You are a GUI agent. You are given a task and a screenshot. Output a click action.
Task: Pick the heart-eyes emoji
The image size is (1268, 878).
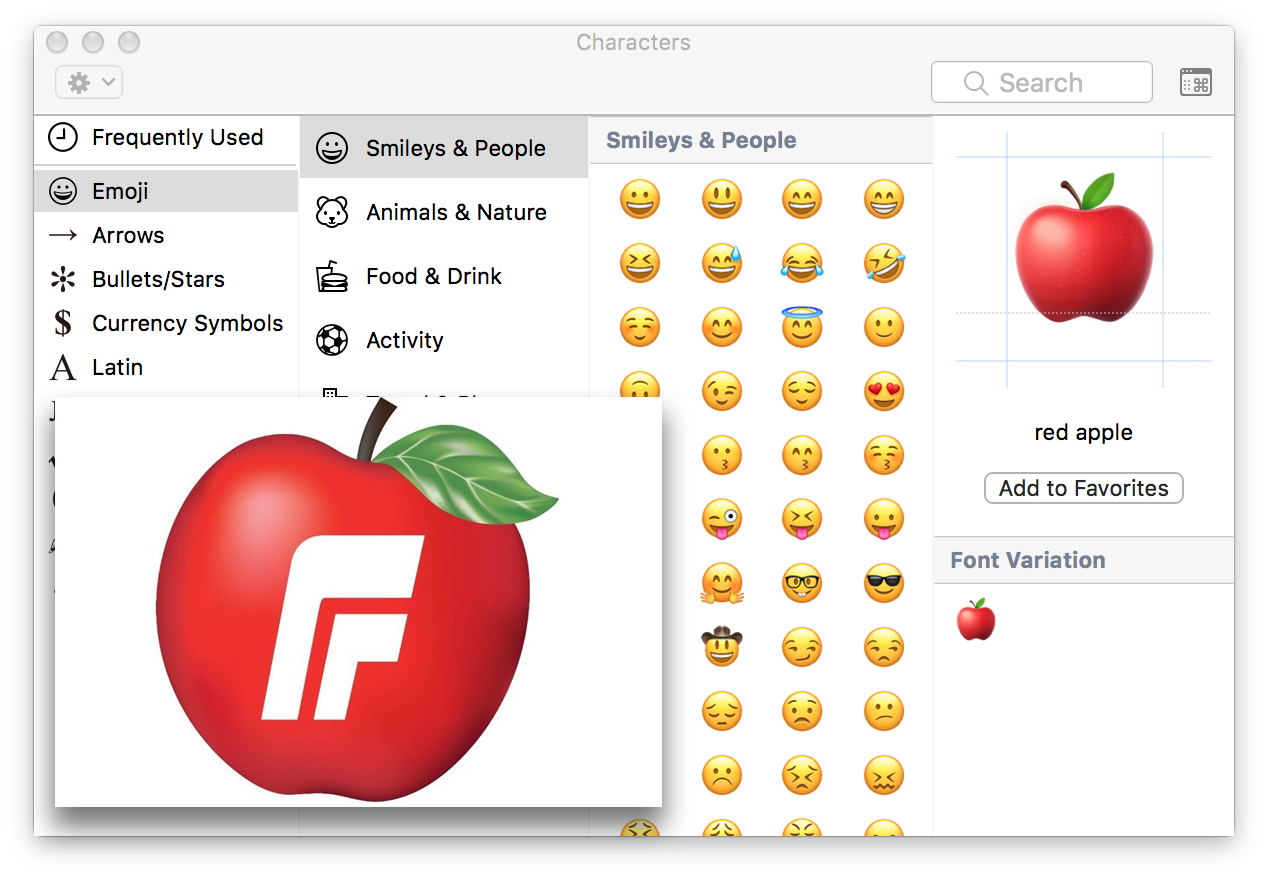884,391
